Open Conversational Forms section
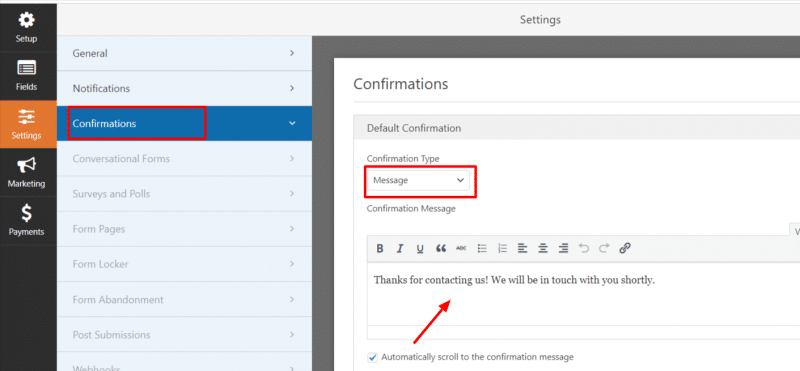The height and width of the screenshot is (371, 800). (184, 159)
